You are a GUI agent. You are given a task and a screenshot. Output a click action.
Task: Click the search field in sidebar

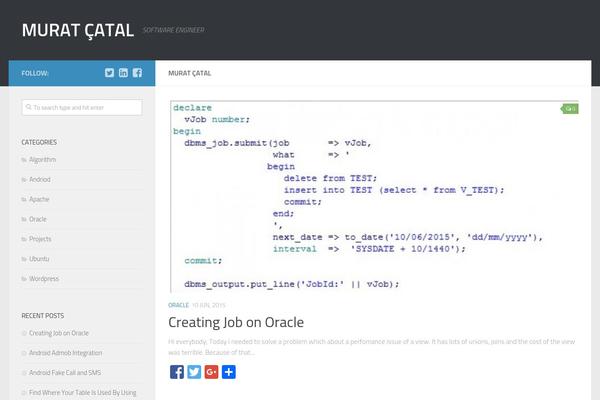(x=82, y=108)
